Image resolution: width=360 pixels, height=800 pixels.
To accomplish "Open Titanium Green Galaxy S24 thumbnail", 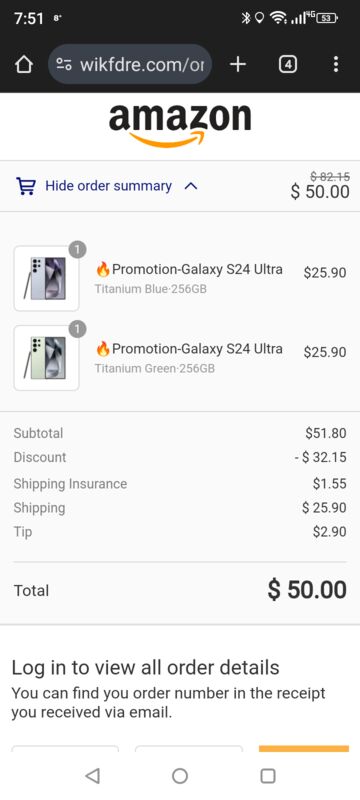I will pyautogui.click(x=46, y=358).
